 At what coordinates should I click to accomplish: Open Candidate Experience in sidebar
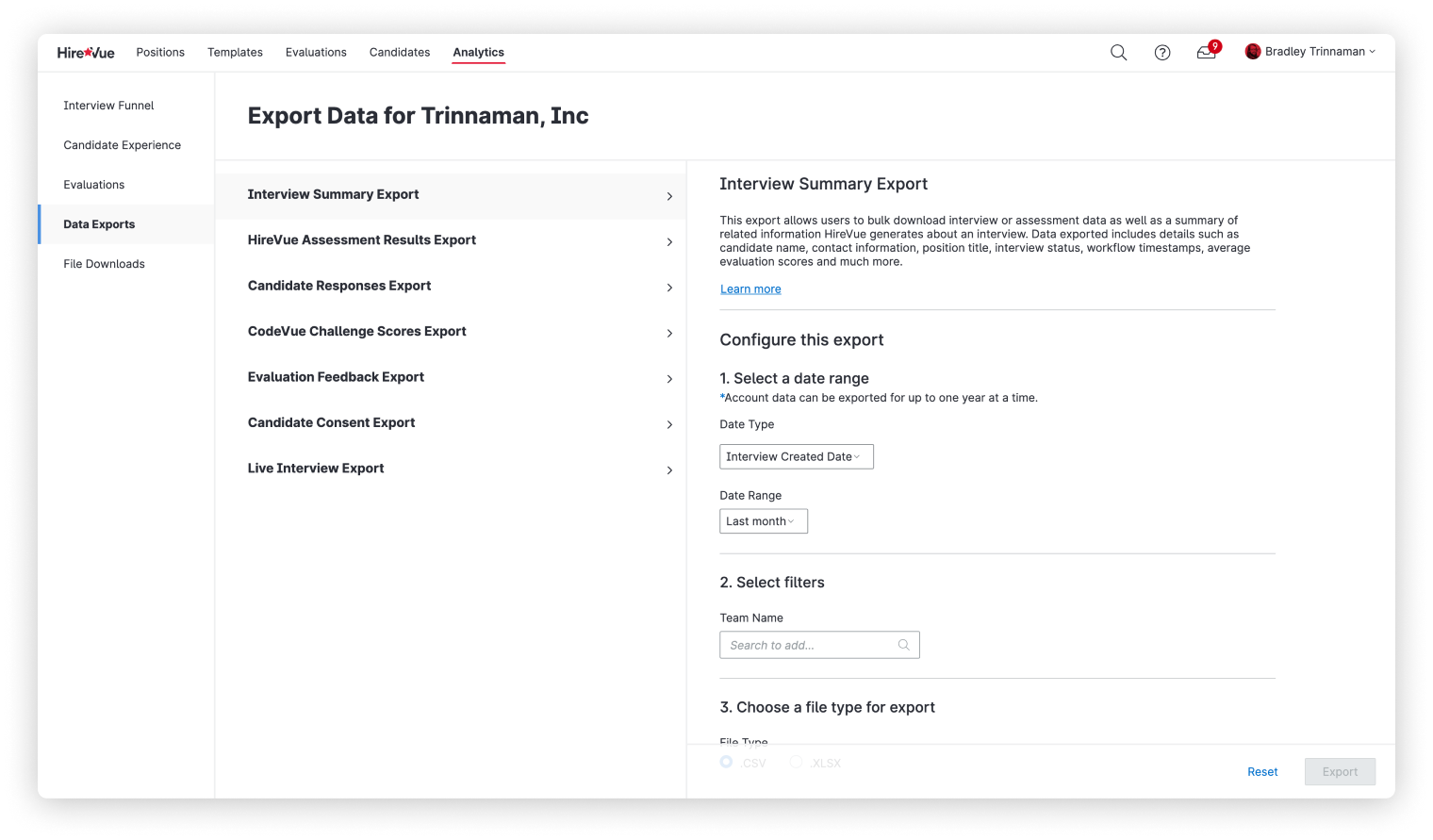pyautogui.click(x=126, y=145)
